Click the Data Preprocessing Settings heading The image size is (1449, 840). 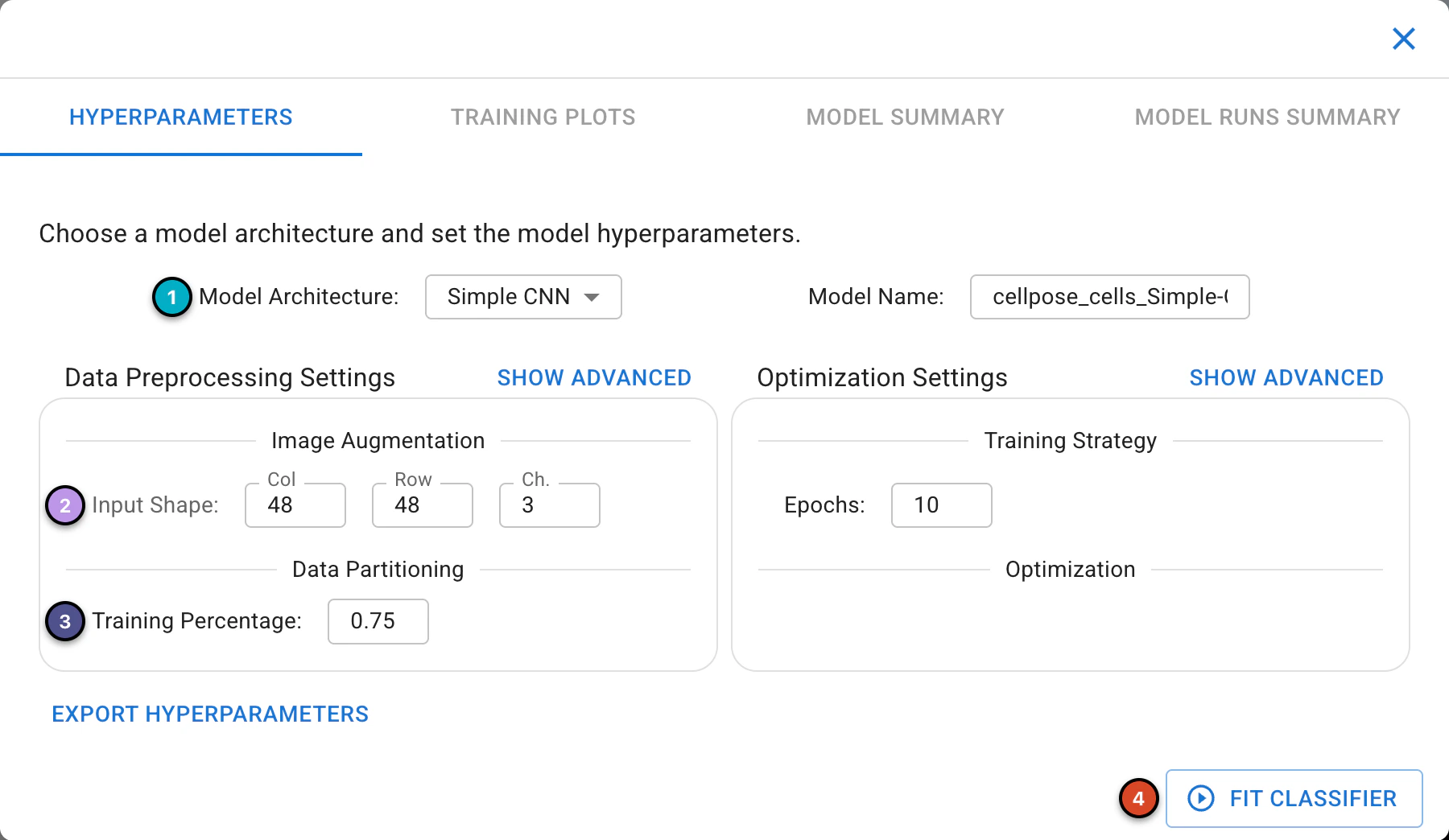click(230, 377)
